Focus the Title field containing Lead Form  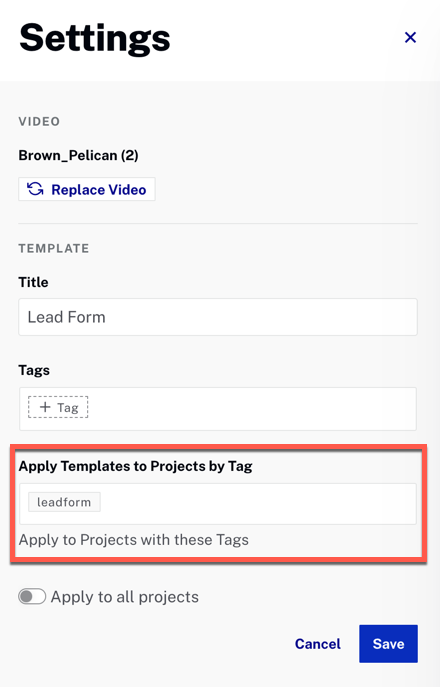[x=218, y=317]
